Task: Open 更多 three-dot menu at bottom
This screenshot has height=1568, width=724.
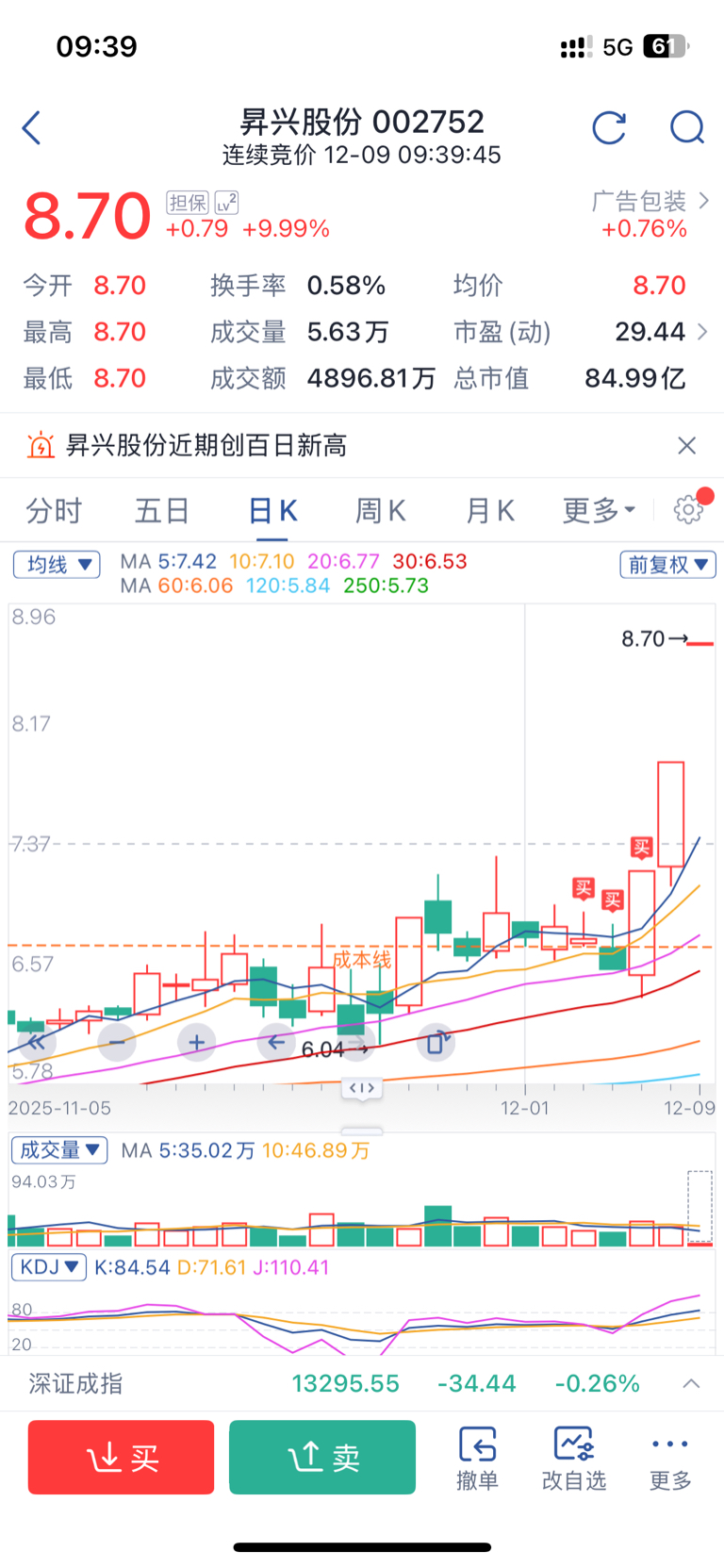Action: coord(670,1458)
